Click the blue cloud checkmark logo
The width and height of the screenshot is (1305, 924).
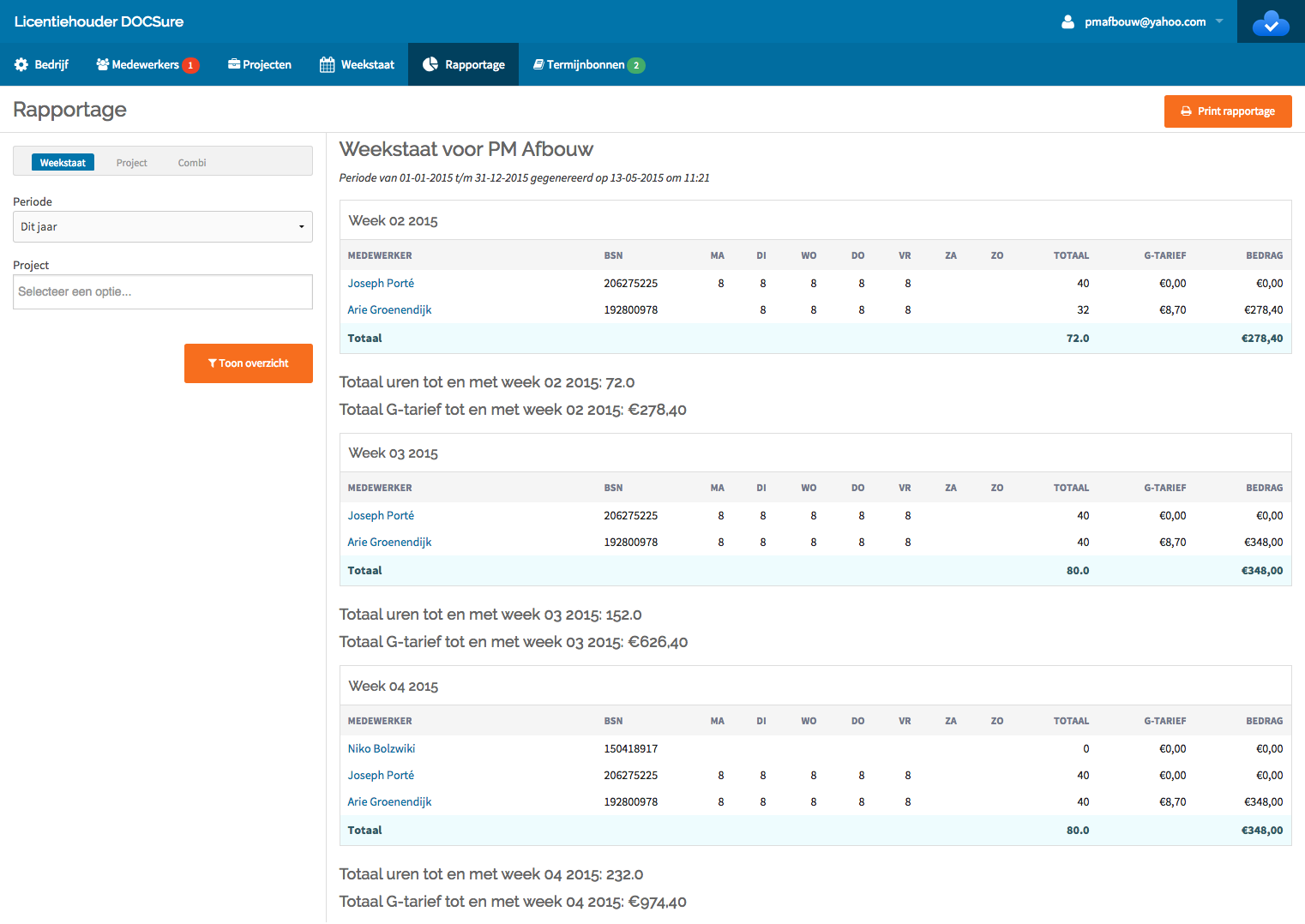coord(1270,22)
